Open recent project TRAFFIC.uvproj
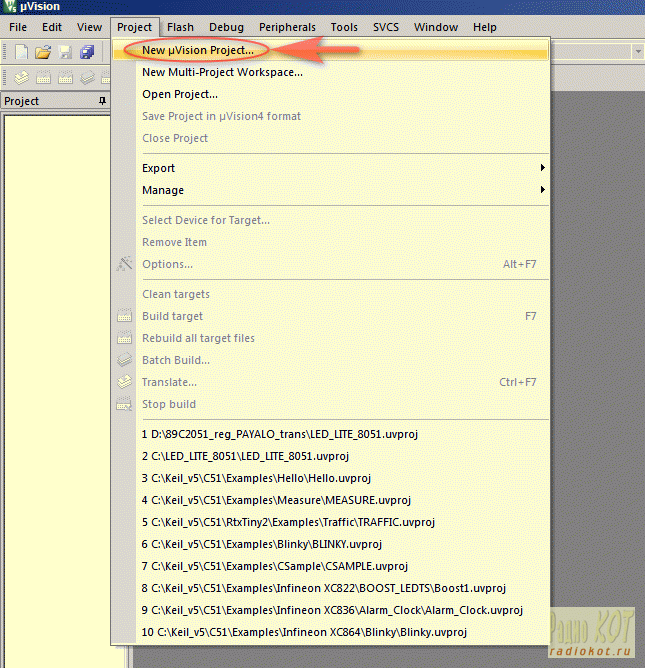645x668 pixels. tap(330, 522)
